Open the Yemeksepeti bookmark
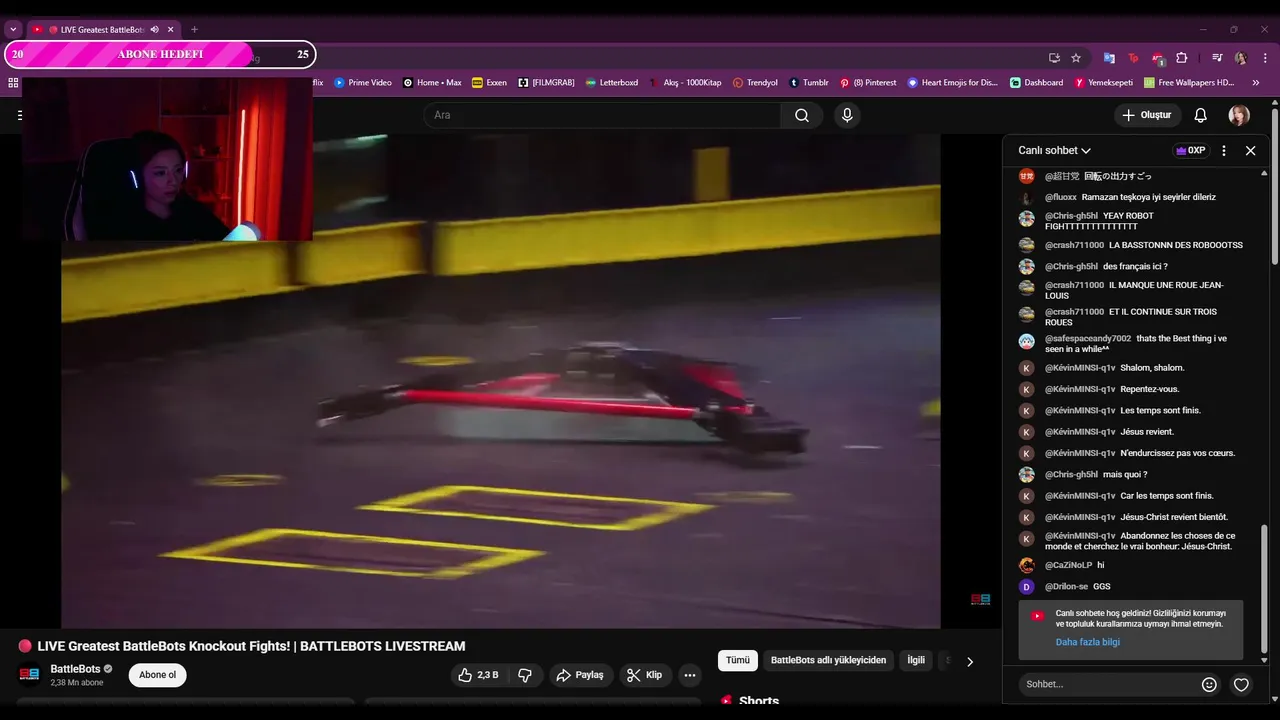 pyautogui.click(x=1104, y=83)
